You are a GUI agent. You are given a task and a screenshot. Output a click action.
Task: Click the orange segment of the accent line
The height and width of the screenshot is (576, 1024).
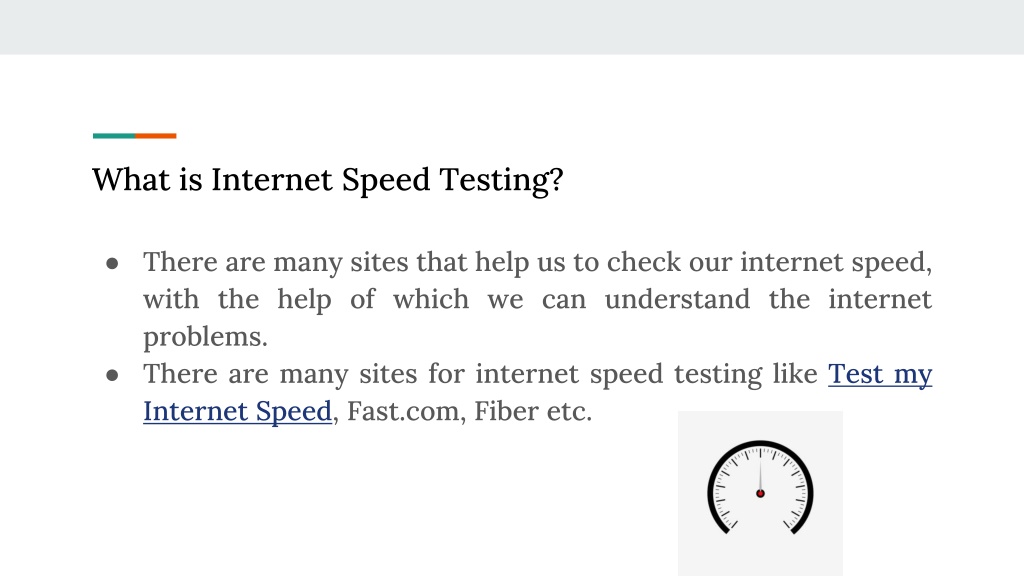coord(156,136)
